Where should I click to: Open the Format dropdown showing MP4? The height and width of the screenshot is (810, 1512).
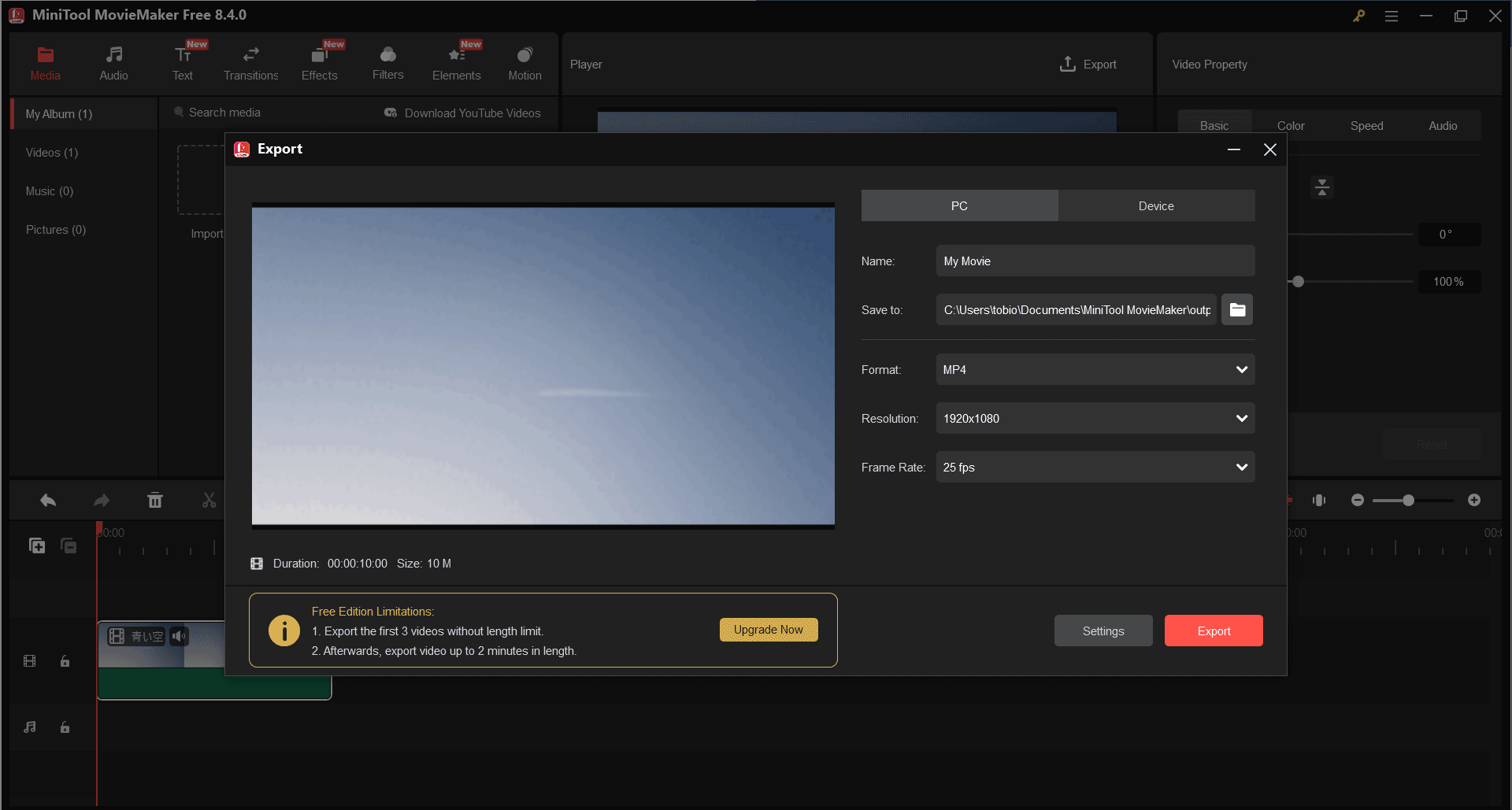(1095, 369)
